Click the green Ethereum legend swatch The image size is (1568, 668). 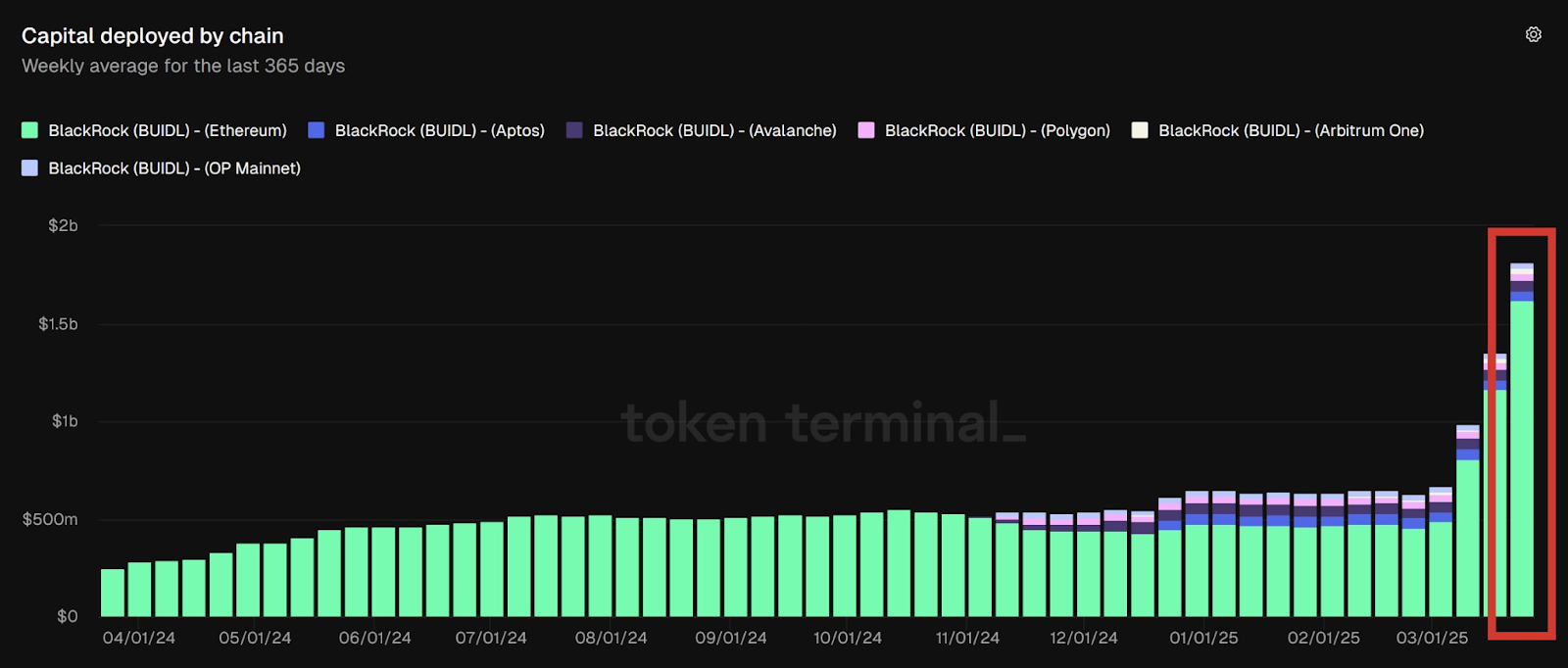[29, 130]
